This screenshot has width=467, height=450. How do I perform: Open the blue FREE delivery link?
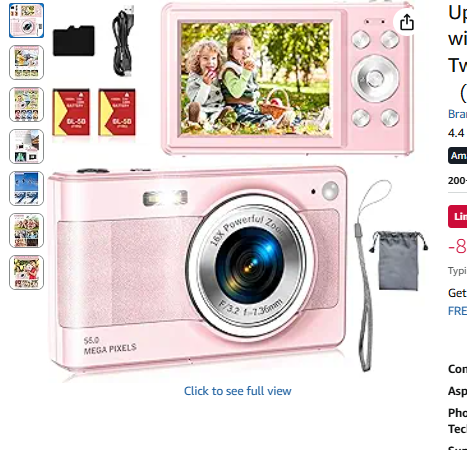pyautogui.click(x=457, y=311)
